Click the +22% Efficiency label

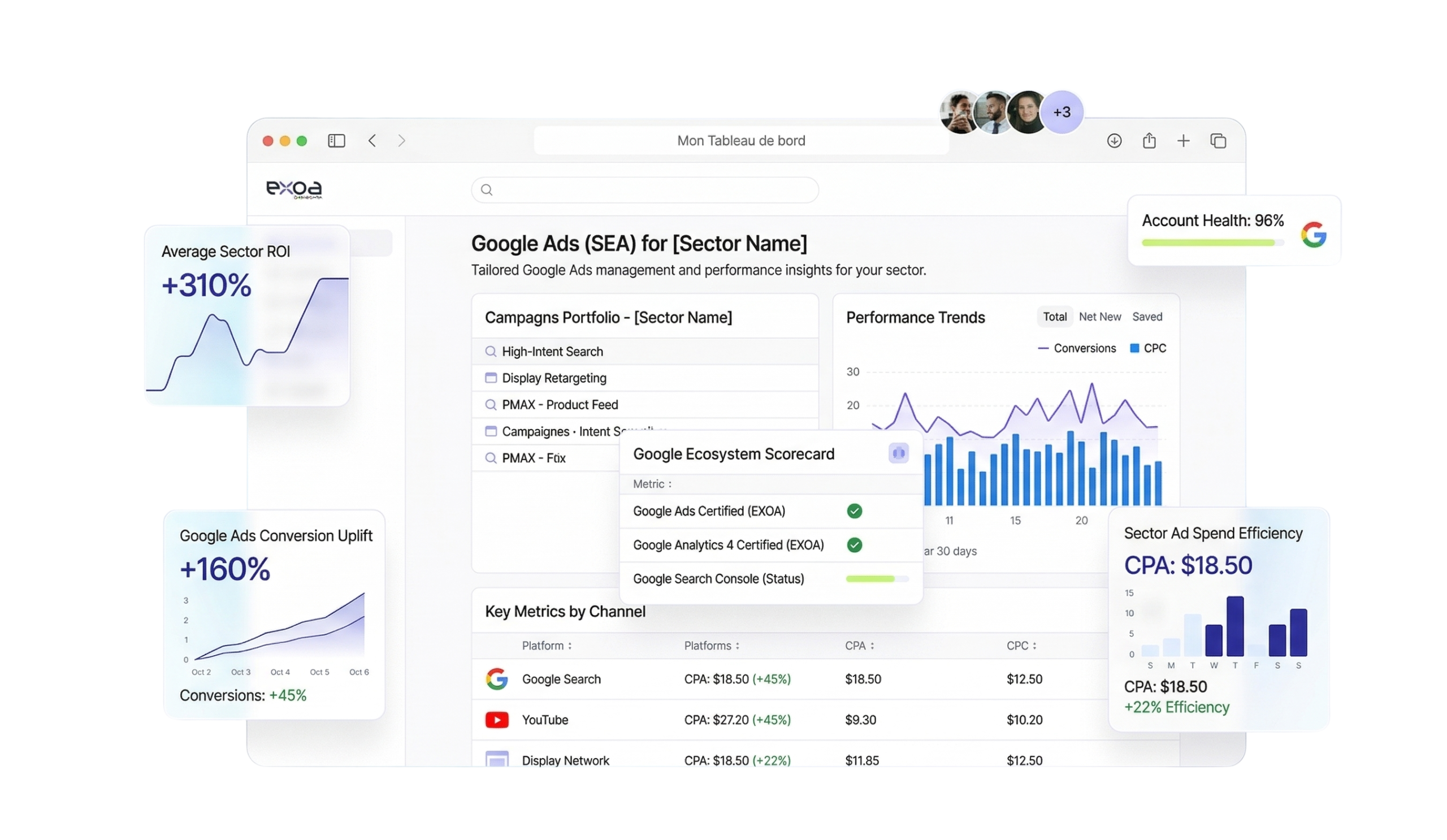(x=1177, y=706)
